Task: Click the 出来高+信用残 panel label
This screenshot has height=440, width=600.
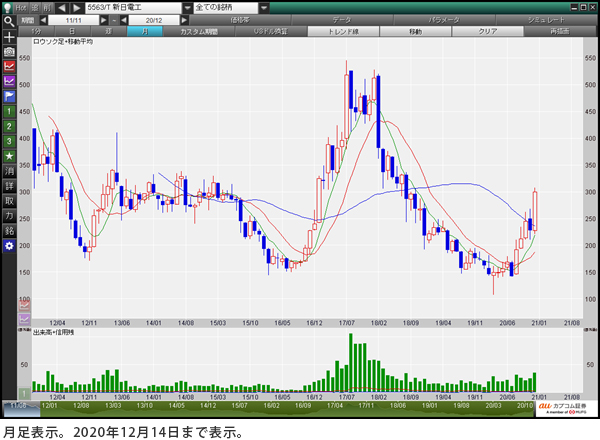Action: [54, 332]
